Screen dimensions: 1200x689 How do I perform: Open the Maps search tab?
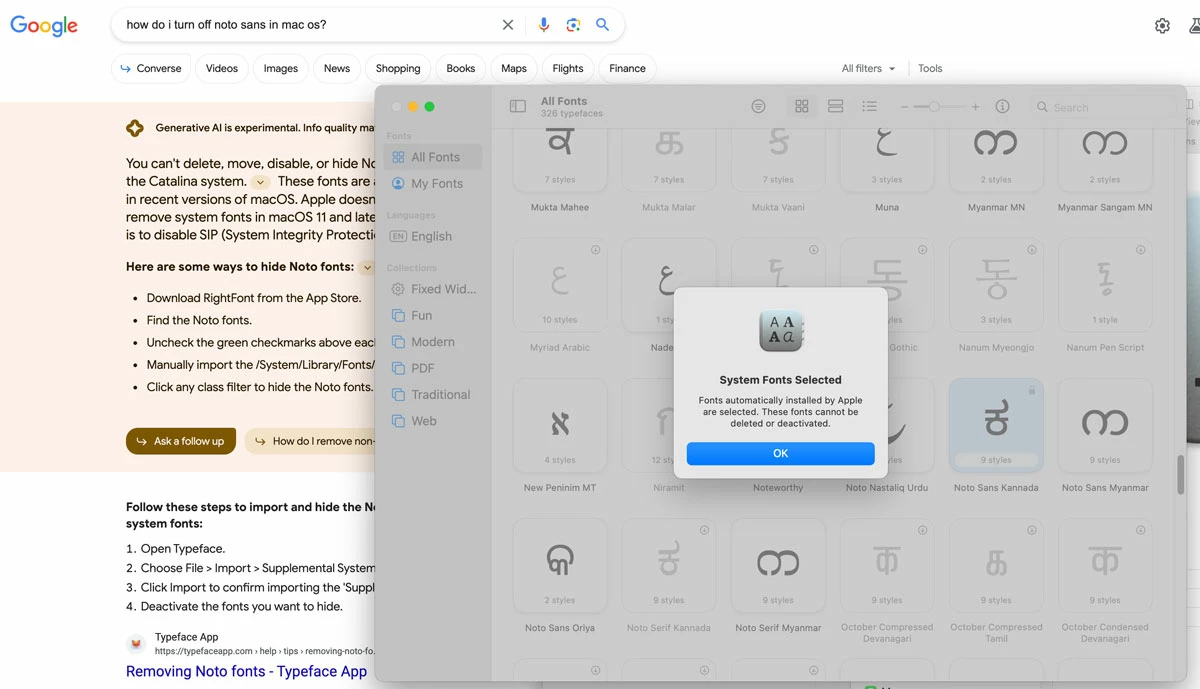pyautogui.click(x=514, y=68)
